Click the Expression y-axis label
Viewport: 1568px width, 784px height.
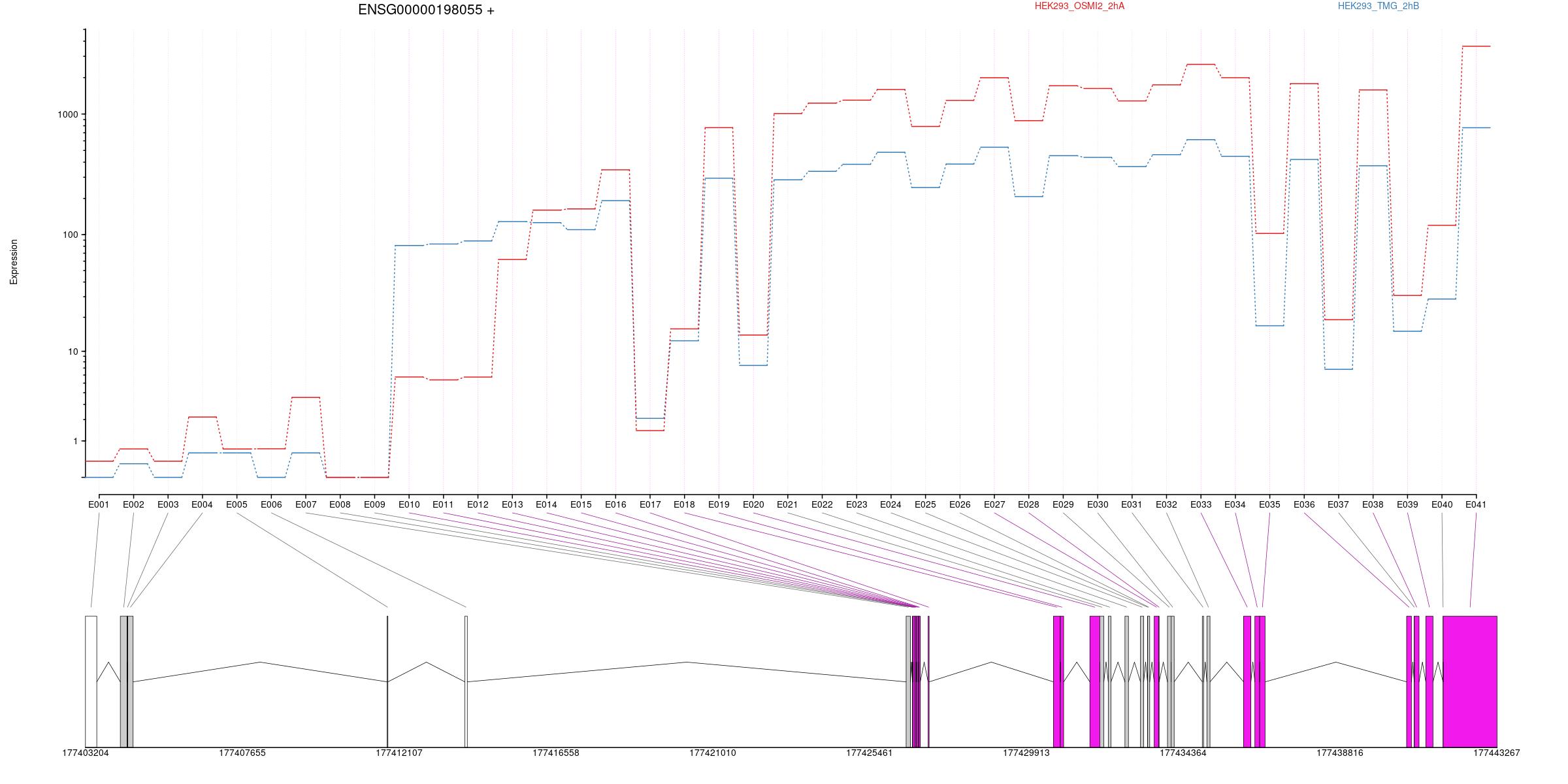[x=14, y=262]
